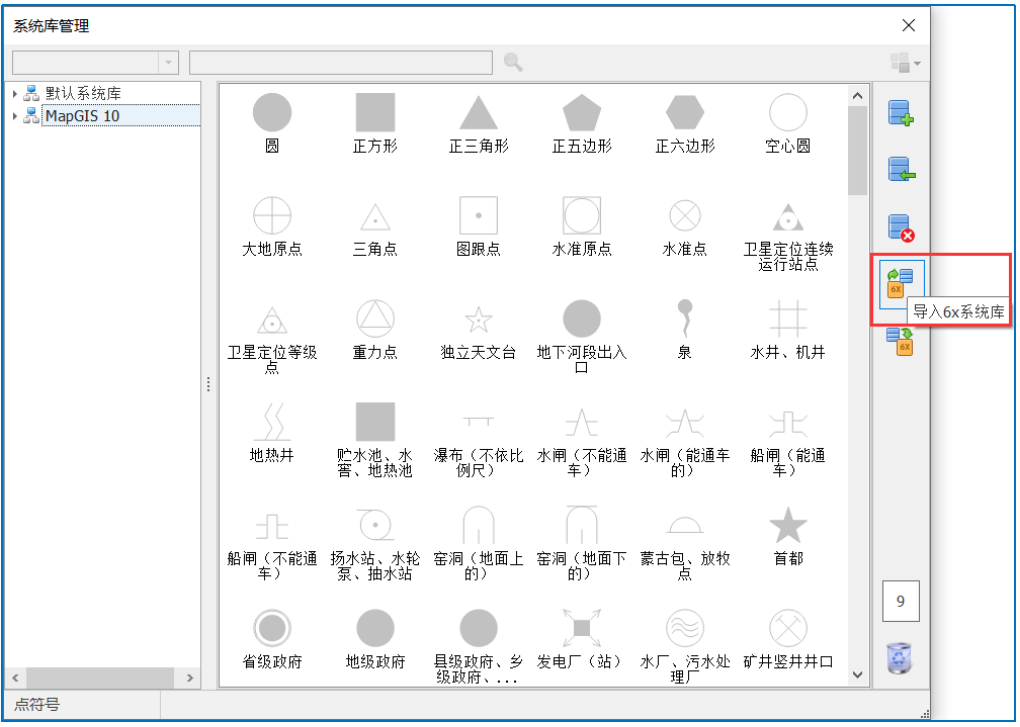
Task: Click the import 6x system library icon
Action: point(900,283)
